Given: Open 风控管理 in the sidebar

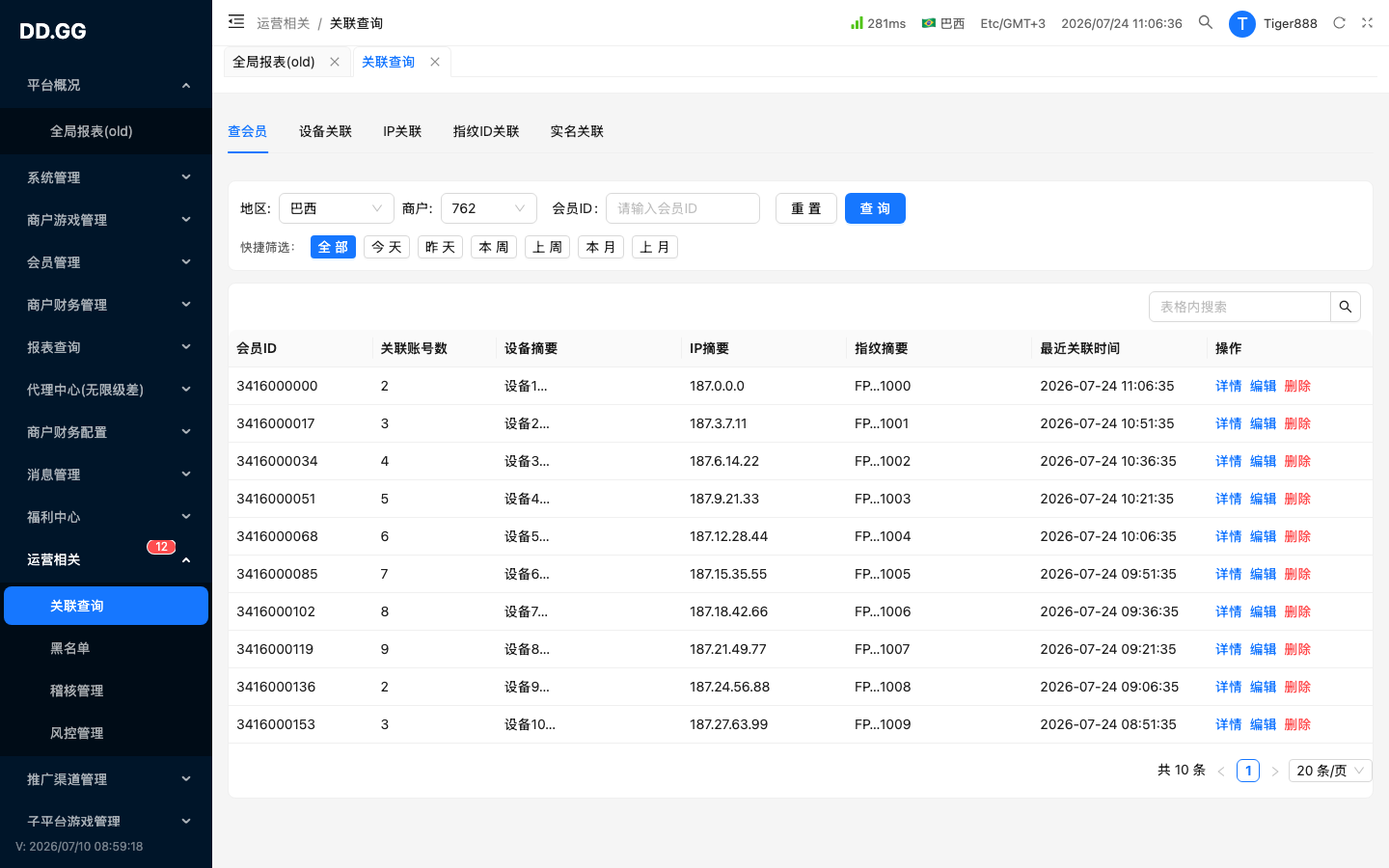Looking at the screenshot, I should (x=106, y=733).
